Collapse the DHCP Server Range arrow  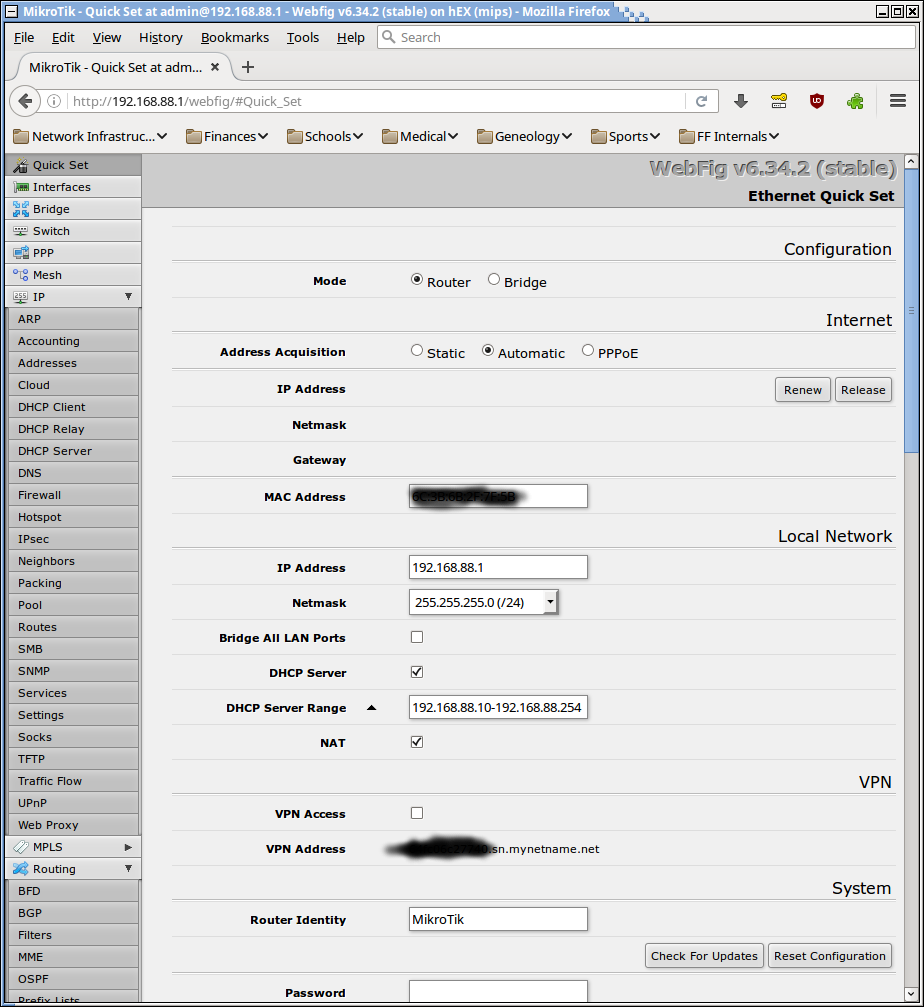click(371, 708)
